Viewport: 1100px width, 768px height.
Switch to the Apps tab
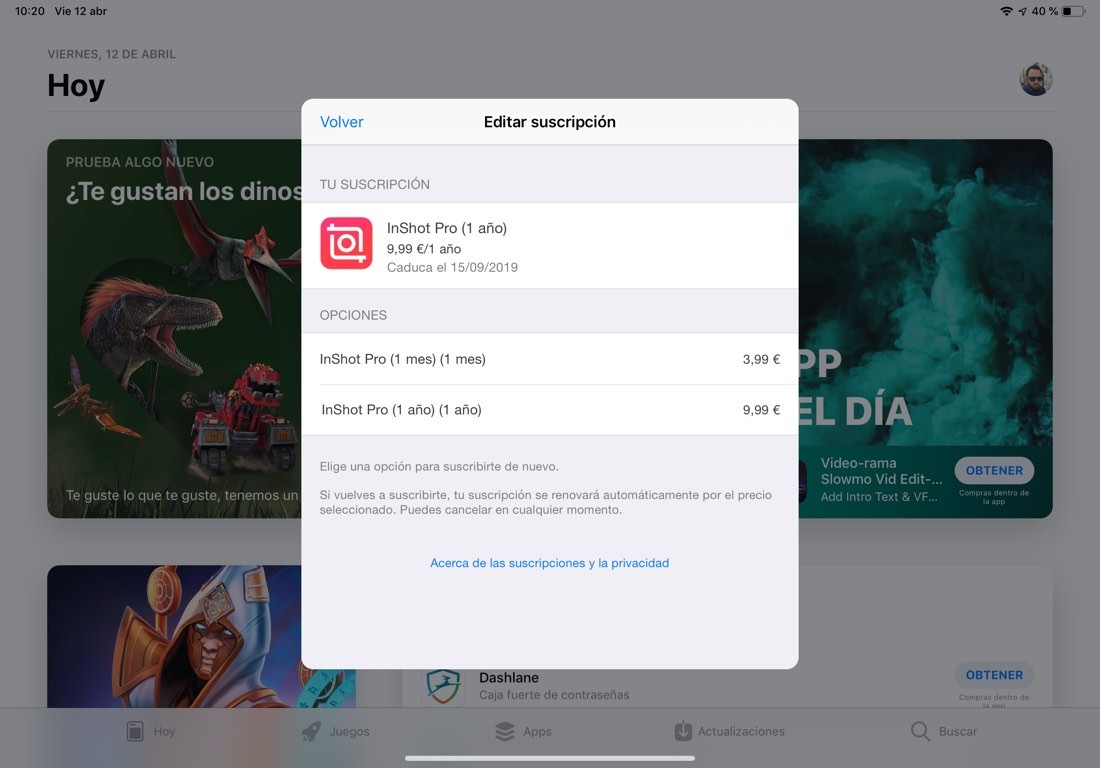[x=523, y=731]
